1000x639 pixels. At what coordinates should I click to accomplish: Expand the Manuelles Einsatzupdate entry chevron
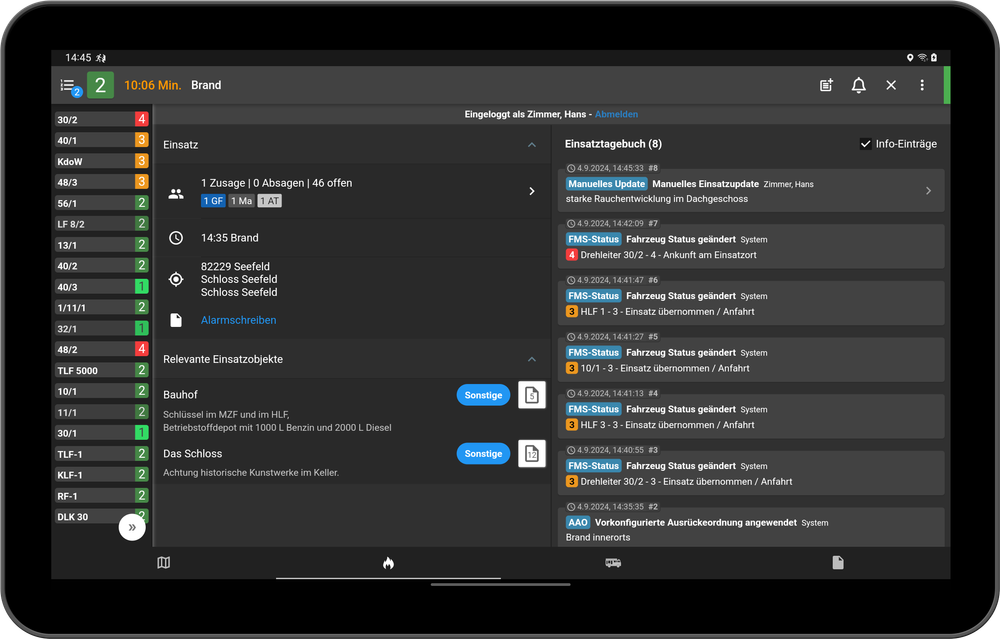pos(929,191)
